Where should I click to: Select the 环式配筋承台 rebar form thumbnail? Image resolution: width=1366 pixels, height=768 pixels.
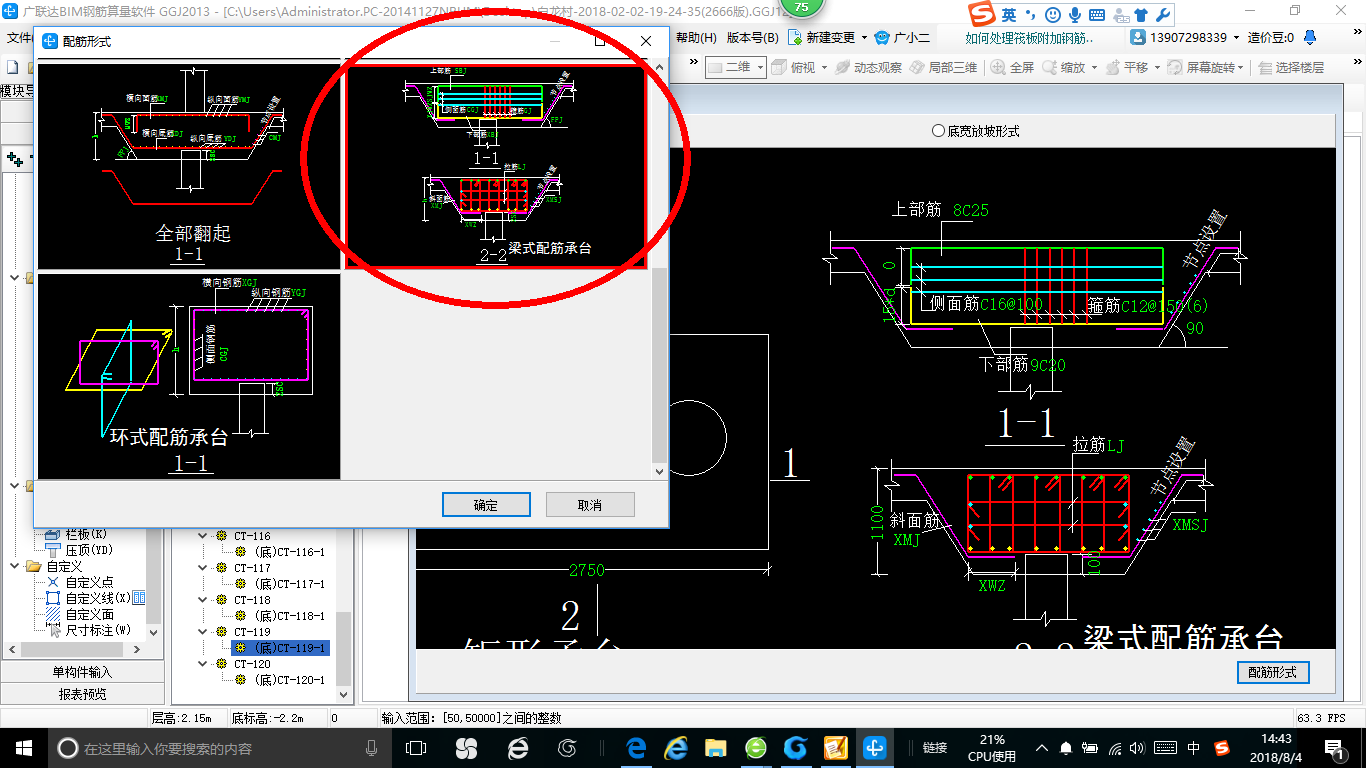click(189, 376)
